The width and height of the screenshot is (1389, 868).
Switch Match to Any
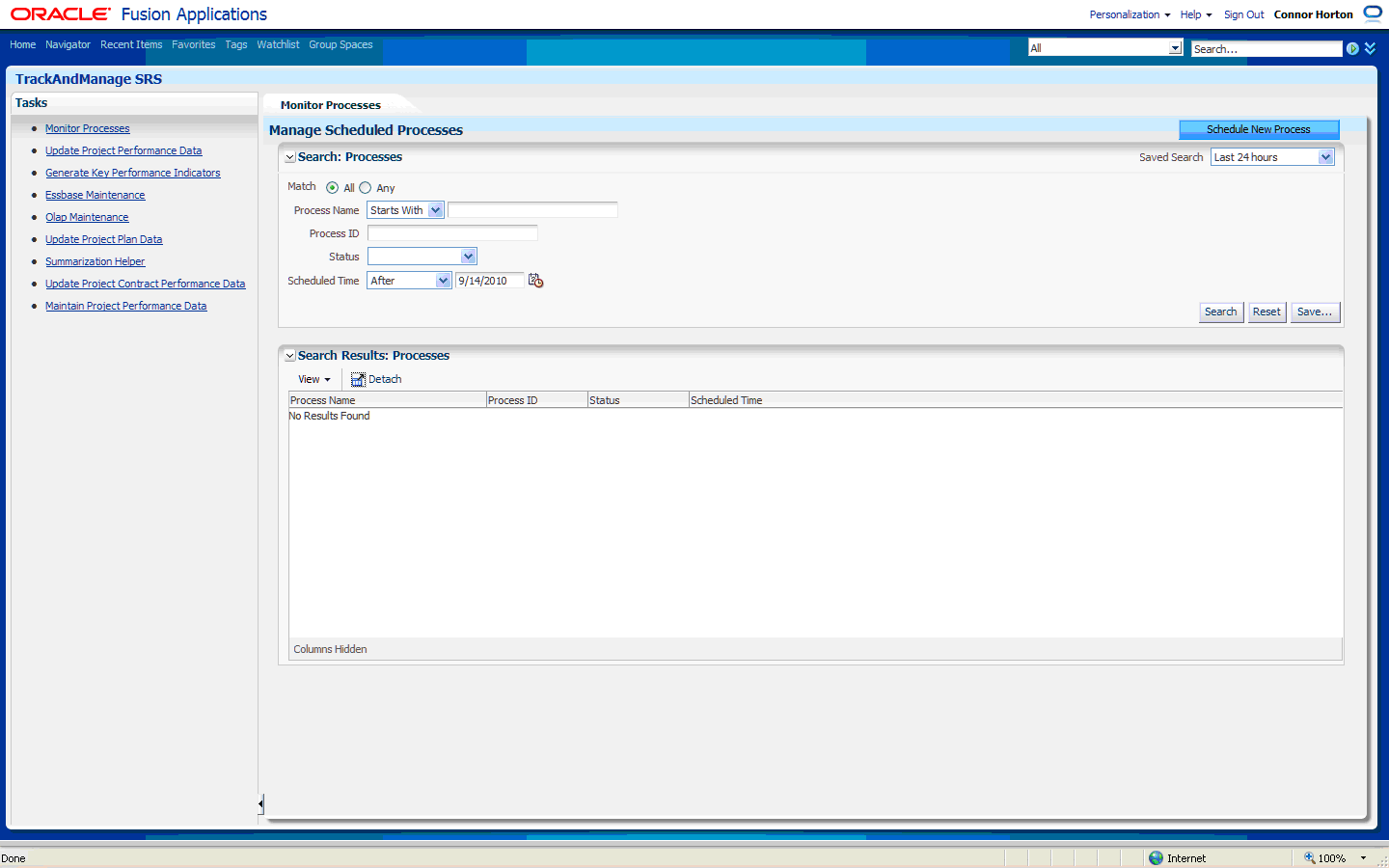(x=366, y=187)
